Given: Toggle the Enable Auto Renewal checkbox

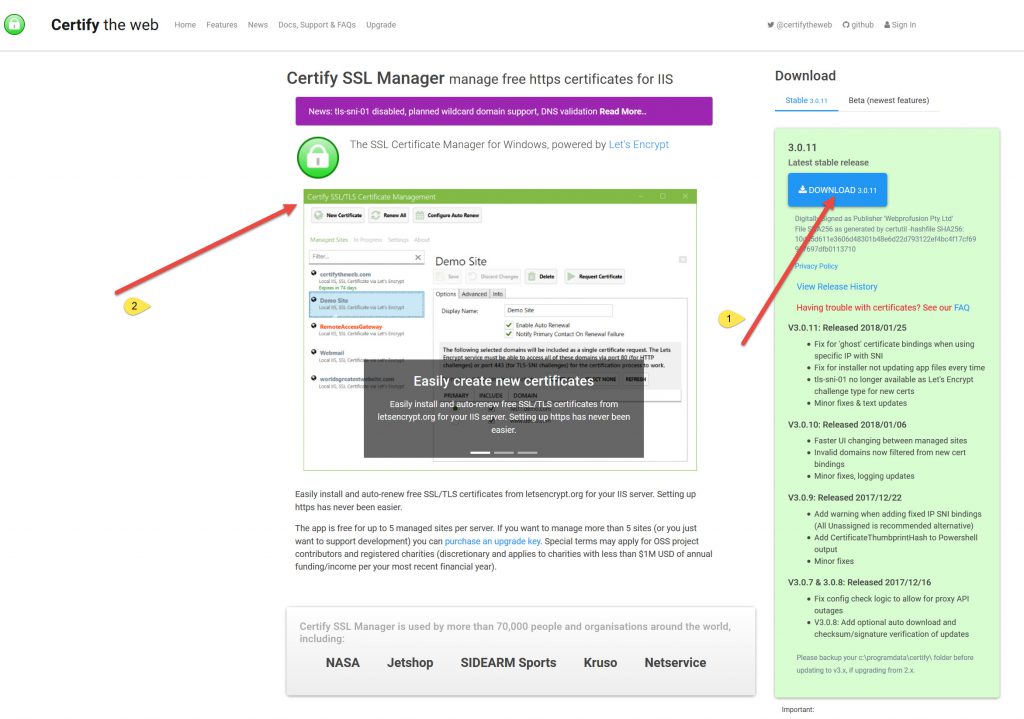Looking at the screenshot, I should click(x=509, y=325).
